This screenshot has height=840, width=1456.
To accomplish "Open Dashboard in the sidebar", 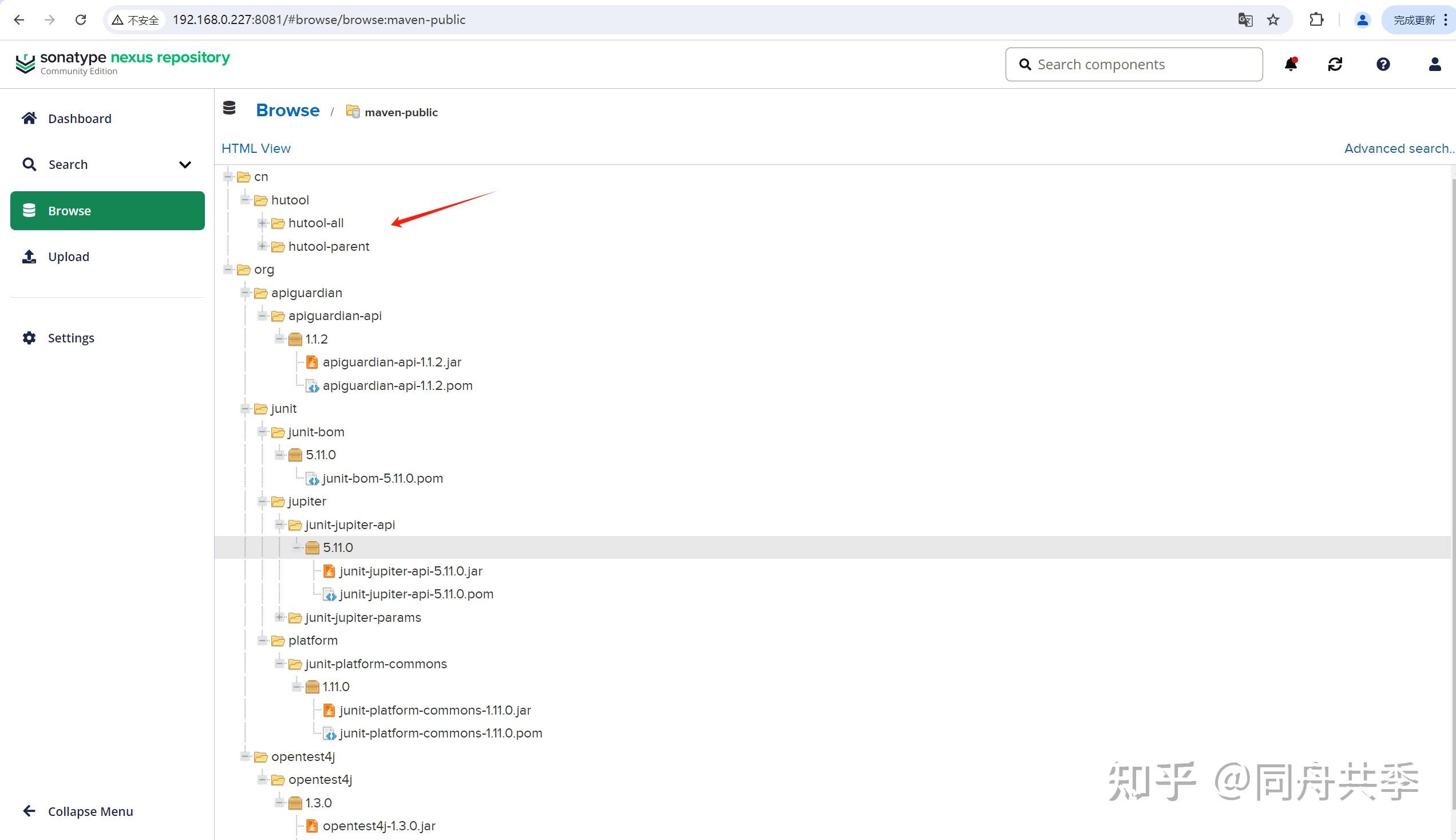I will 80,119.
